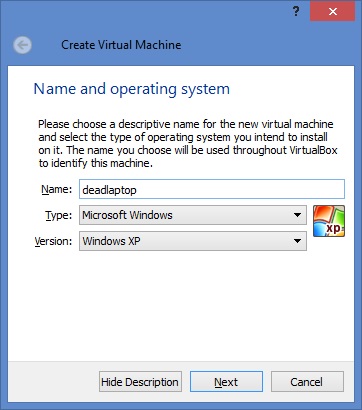Click the arrow on the Type dropdown
Image resolution: width=362 pixels, height=410 pixels.
(x=297, y=215)
